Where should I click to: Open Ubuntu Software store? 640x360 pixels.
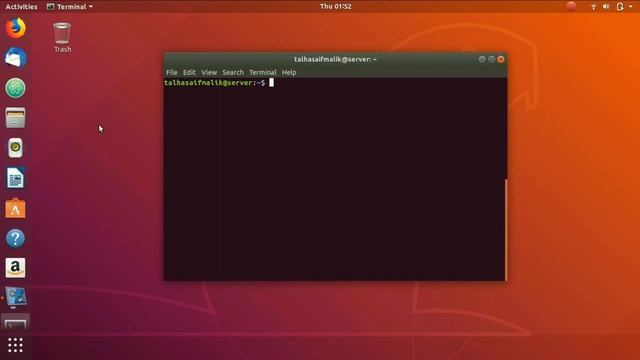(x=16, y=208)
